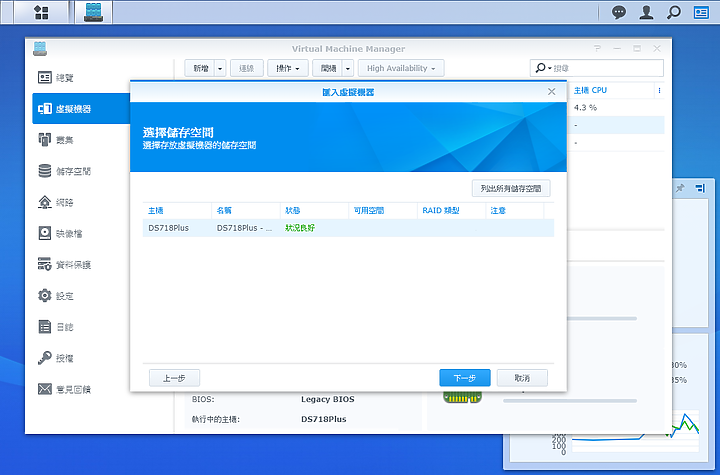720x475 pixels.
Task: Click 上一步 back button
Action: 174,378
